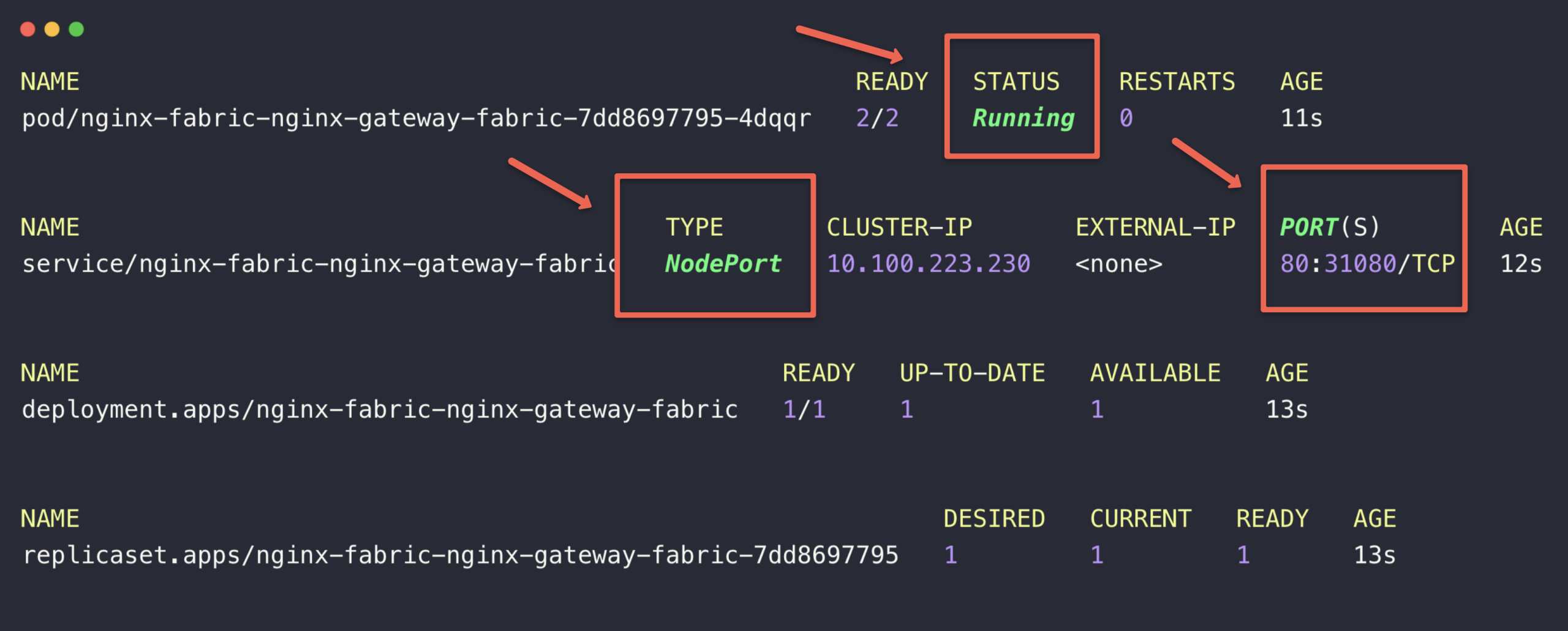This screenshot has width=1568, height=631.
Task: Select the NodePort type label
Action: [x=723, y=264]
